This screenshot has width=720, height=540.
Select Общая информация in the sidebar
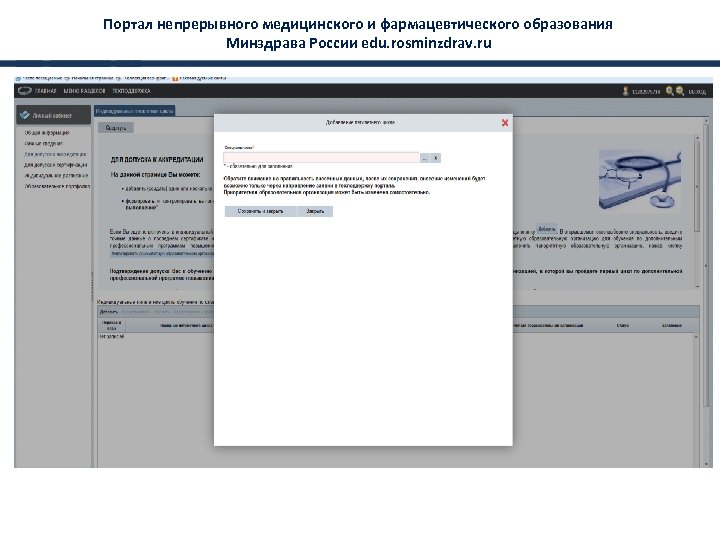(x=47, y=132)
